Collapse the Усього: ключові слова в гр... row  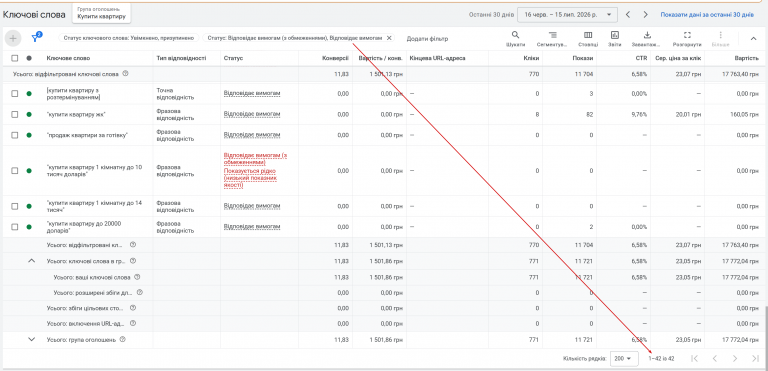coord(32,261)
